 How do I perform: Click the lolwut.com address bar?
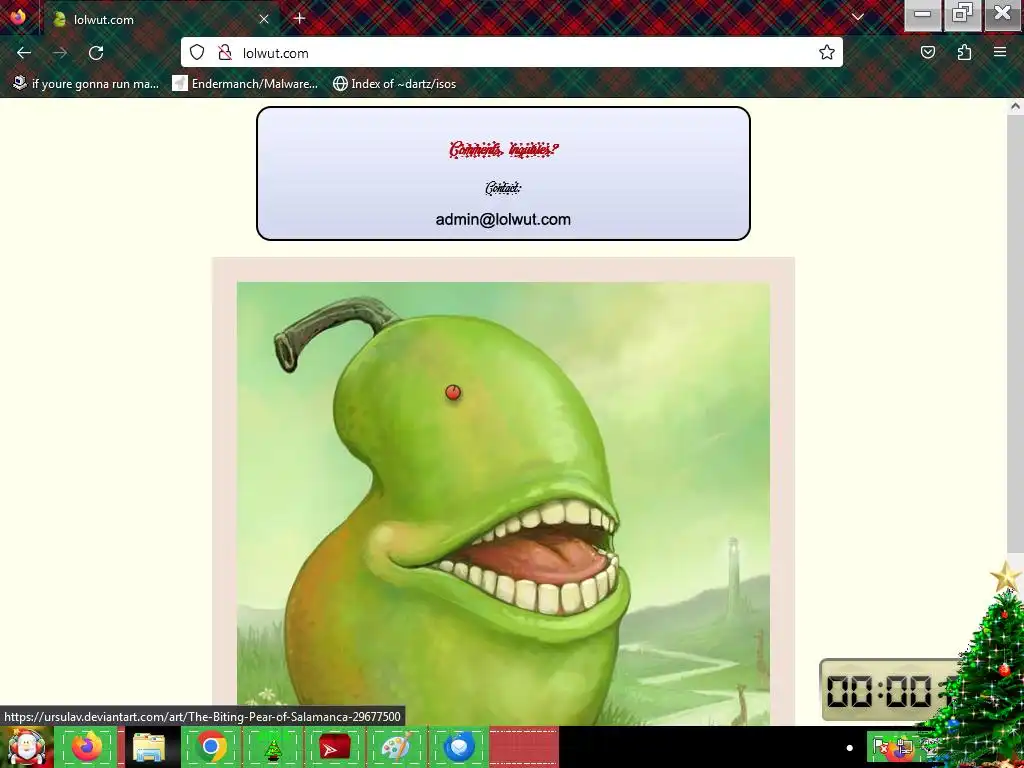[511, 53]
